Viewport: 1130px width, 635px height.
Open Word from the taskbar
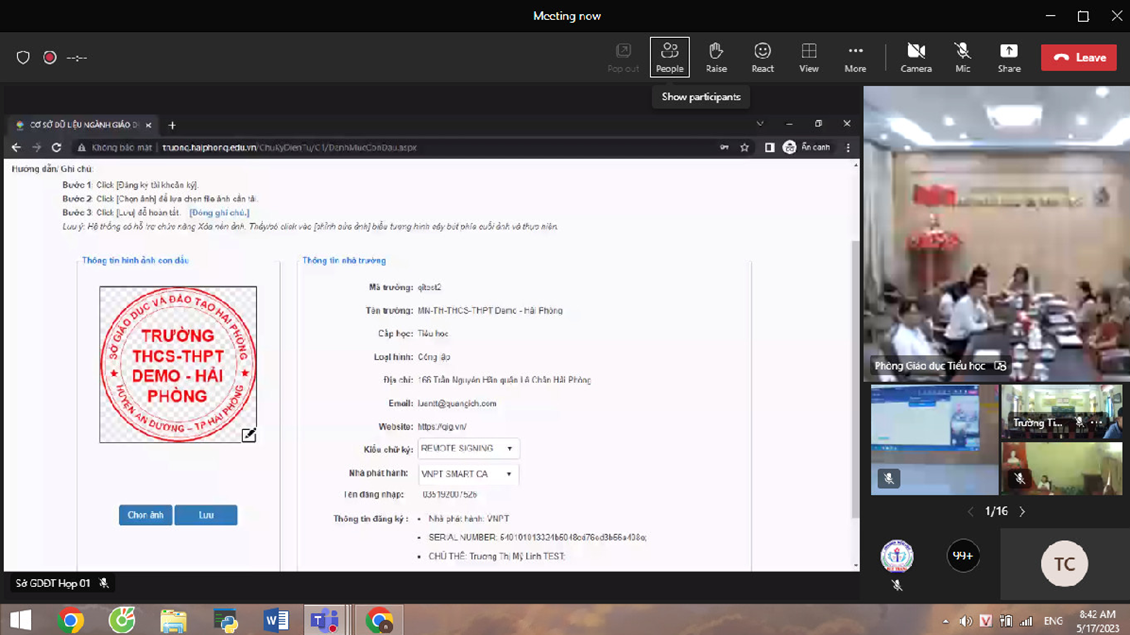(x=276, y=620)
